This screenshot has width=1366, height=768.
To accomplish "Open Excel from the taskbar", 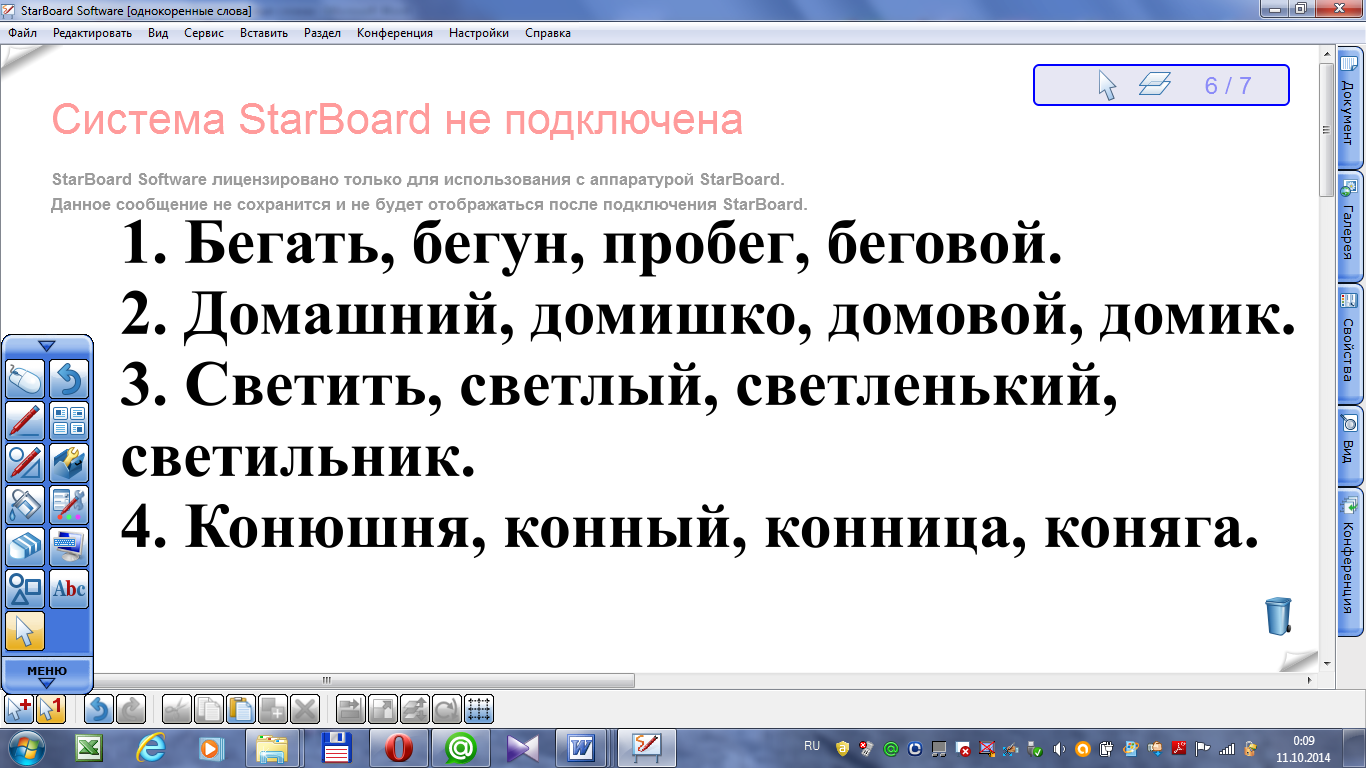I will pos(88,748).
